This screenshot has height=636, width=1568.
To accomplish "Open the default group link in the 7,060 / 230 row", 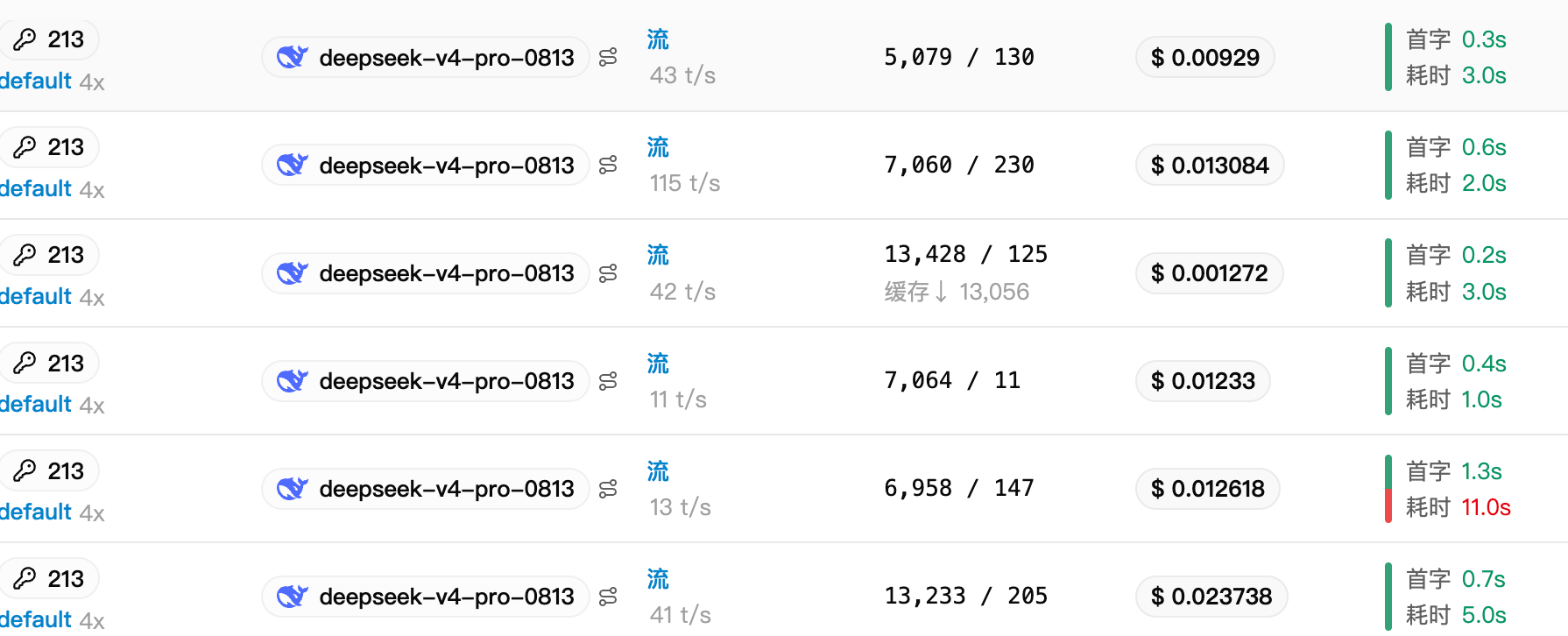I will 35,188.
